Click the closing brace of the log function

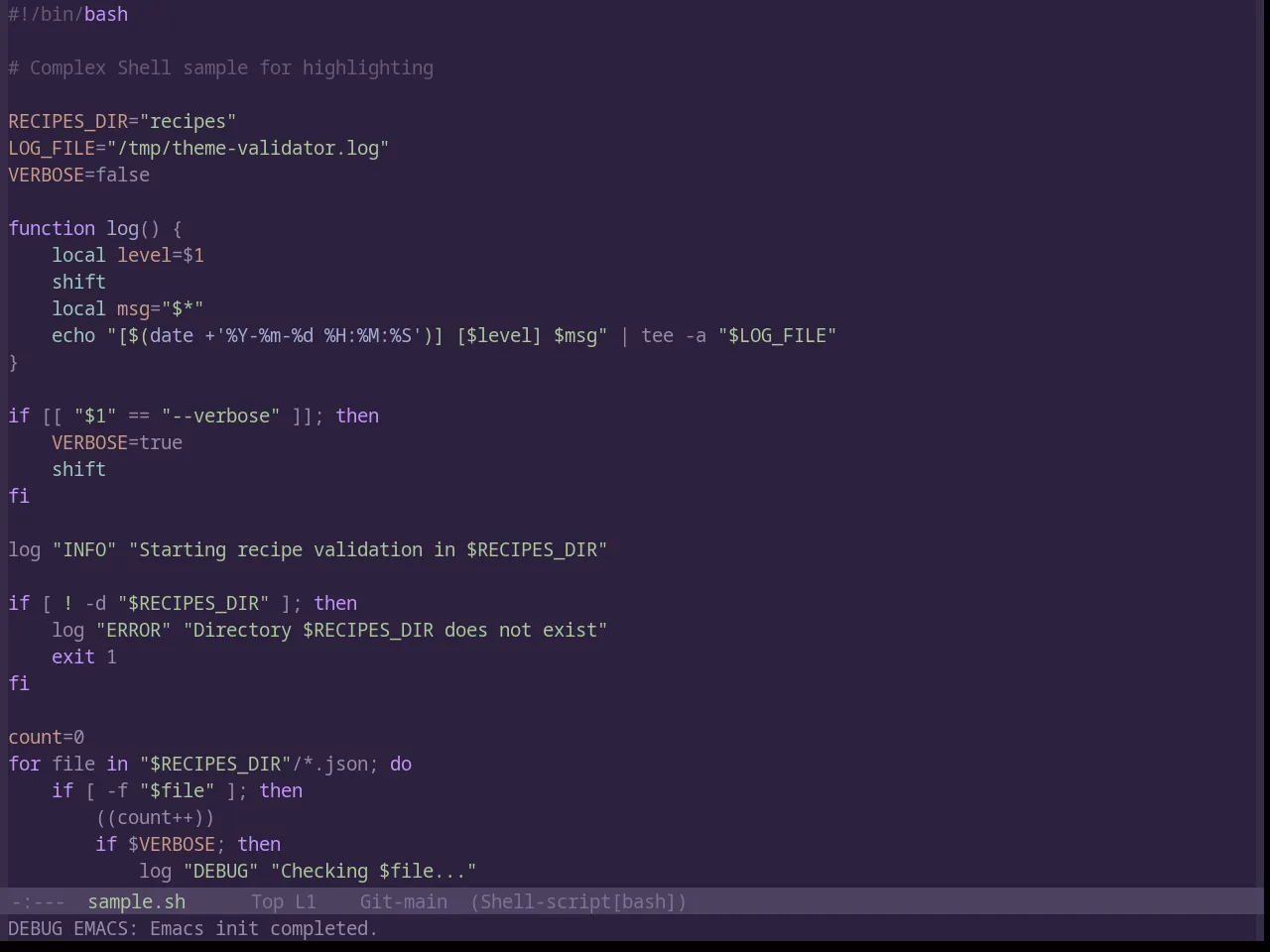(13, 362)
